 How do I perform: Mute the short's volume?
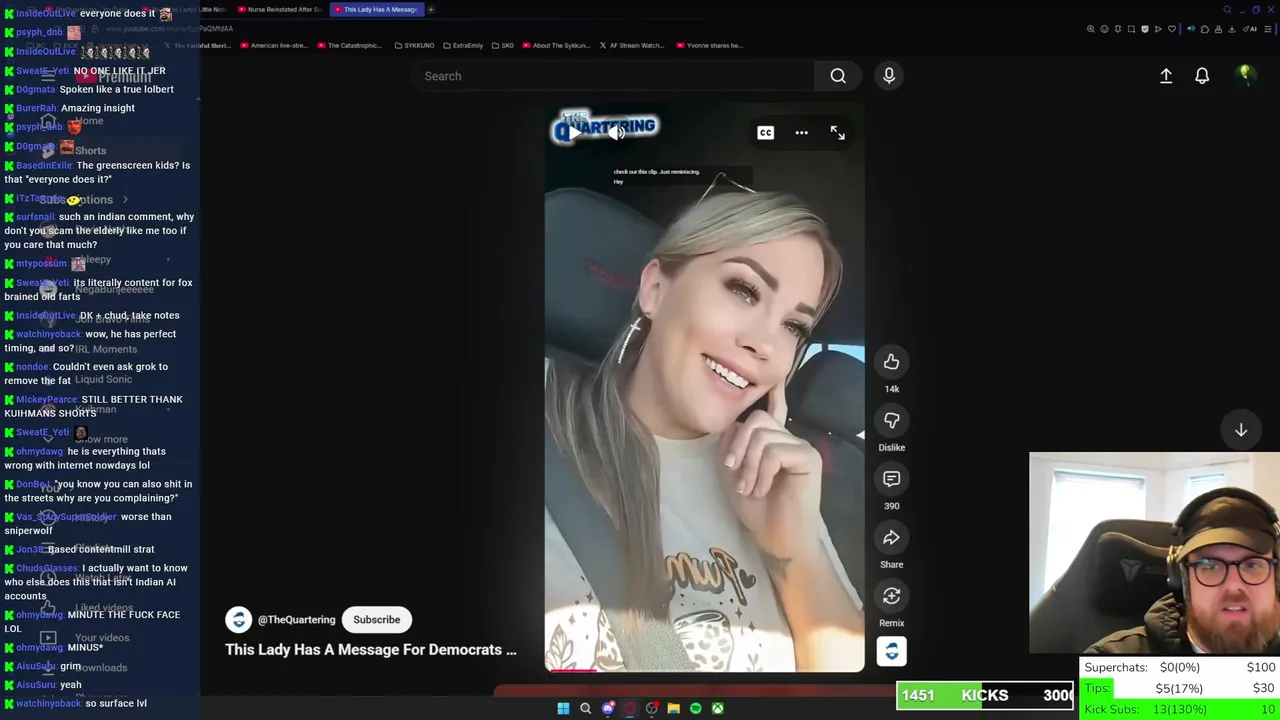tap(617, 132)
